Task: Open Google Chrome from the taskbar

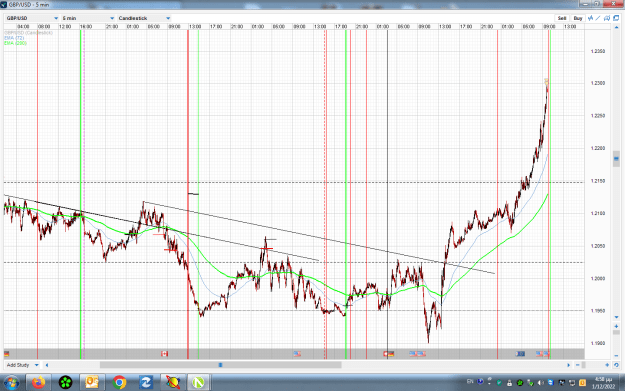Action: point(119,383)
